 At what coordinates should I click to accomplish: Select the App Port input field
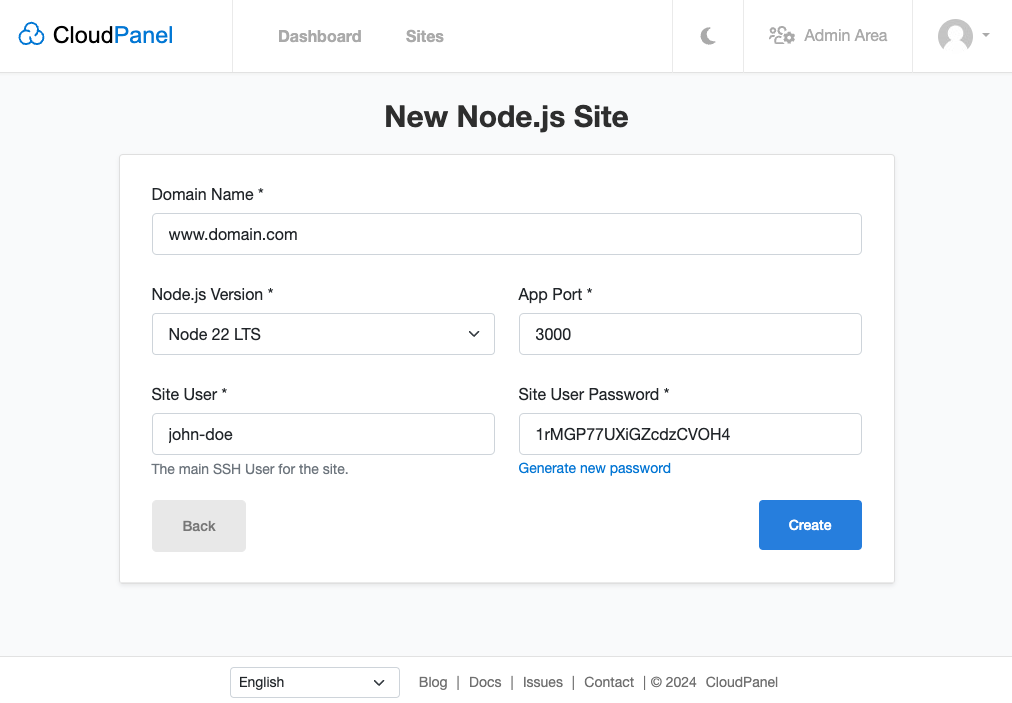[689, 334]
